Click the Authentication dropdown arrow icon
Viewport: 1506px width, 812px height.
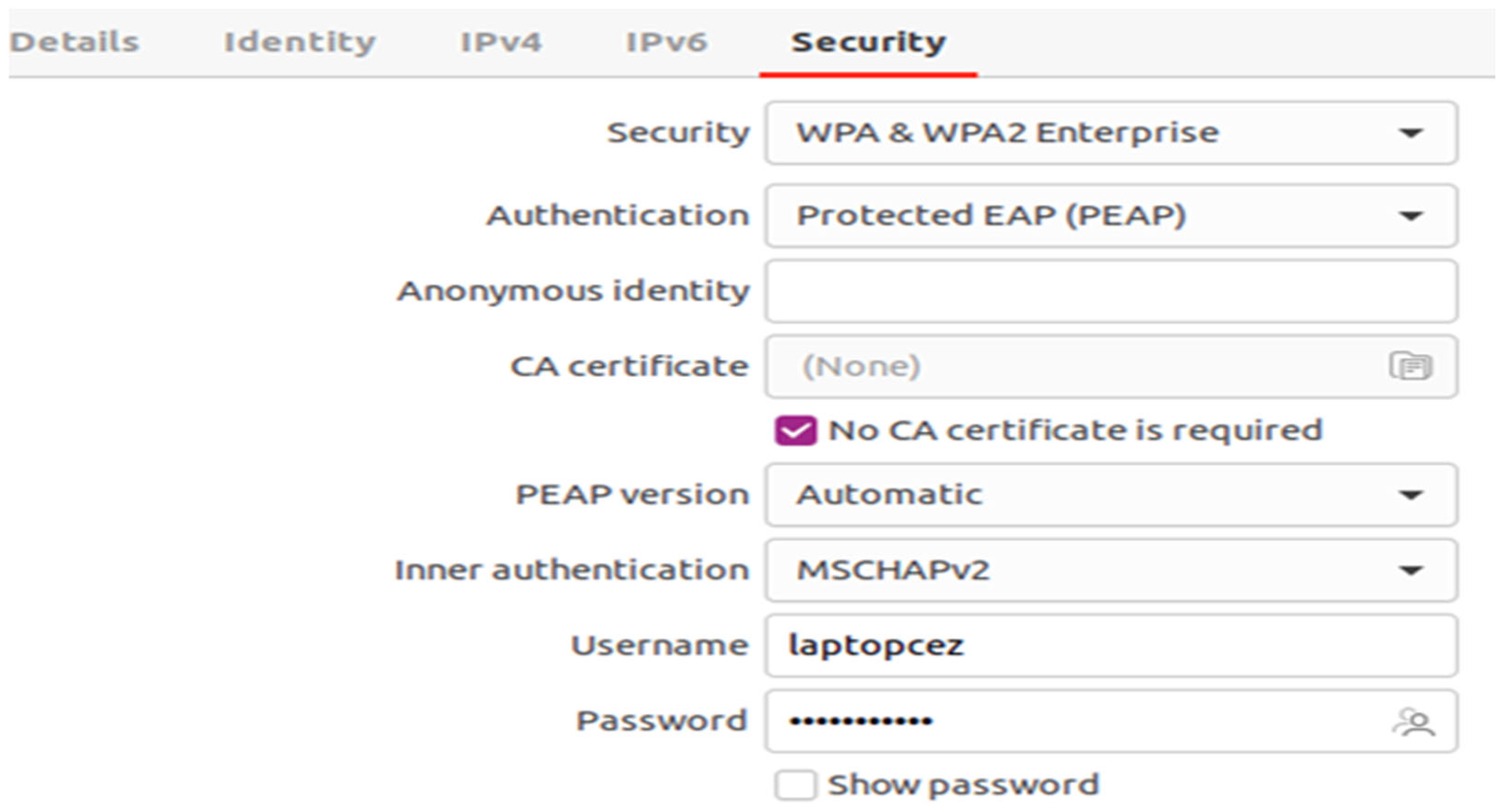tap(1411, 216)
